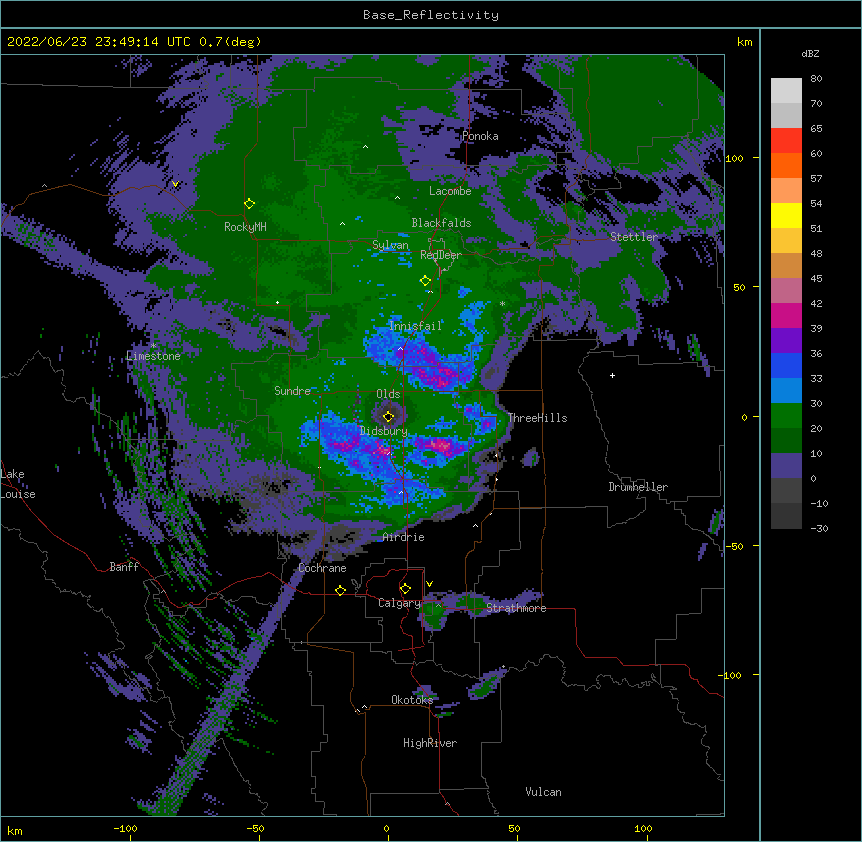Click the white plus marker north of Drumheller
The height and width of the screenshot is (842, 862).
click(612, 375)
